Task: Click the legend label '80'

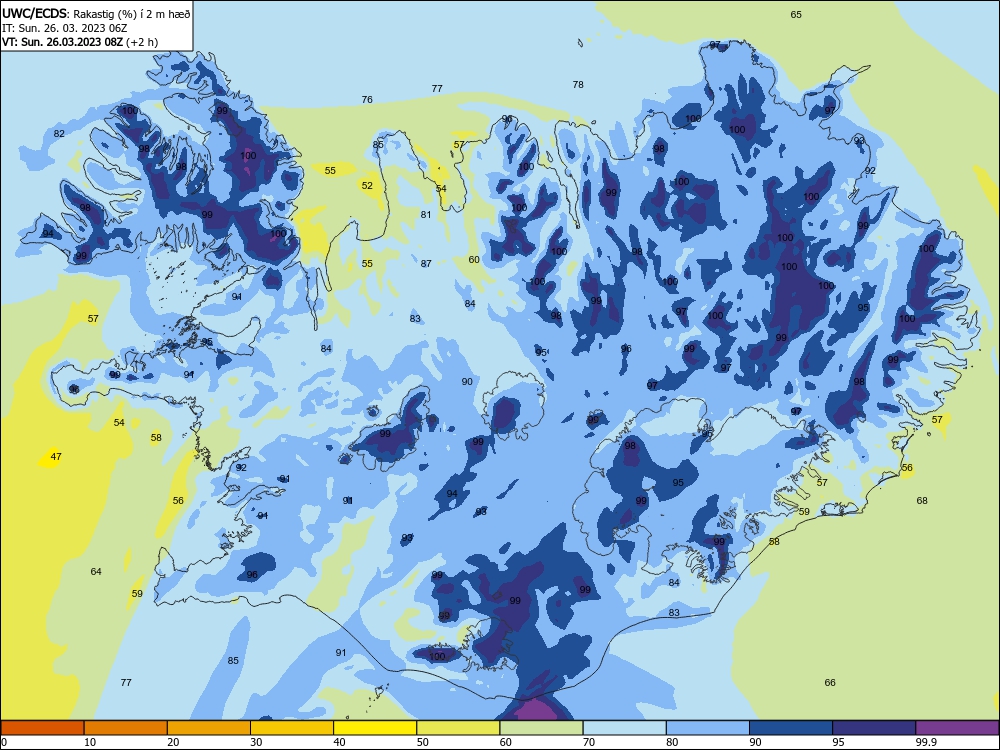Action: [672, 742]
